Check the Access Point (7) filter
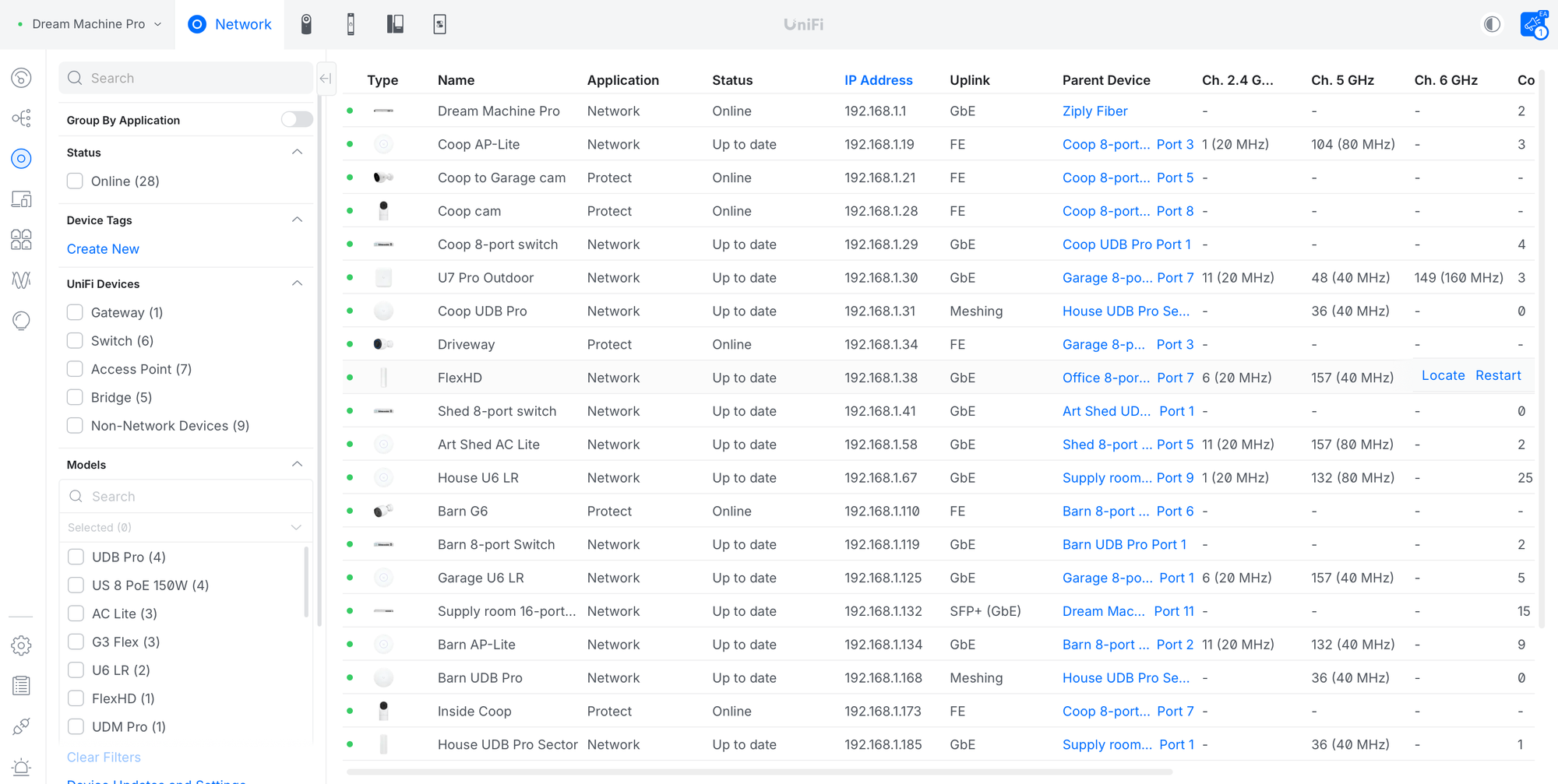Image resolution: width=1558 pixels, height=784 pixels. pyautogui.click(x=75, y=369)
